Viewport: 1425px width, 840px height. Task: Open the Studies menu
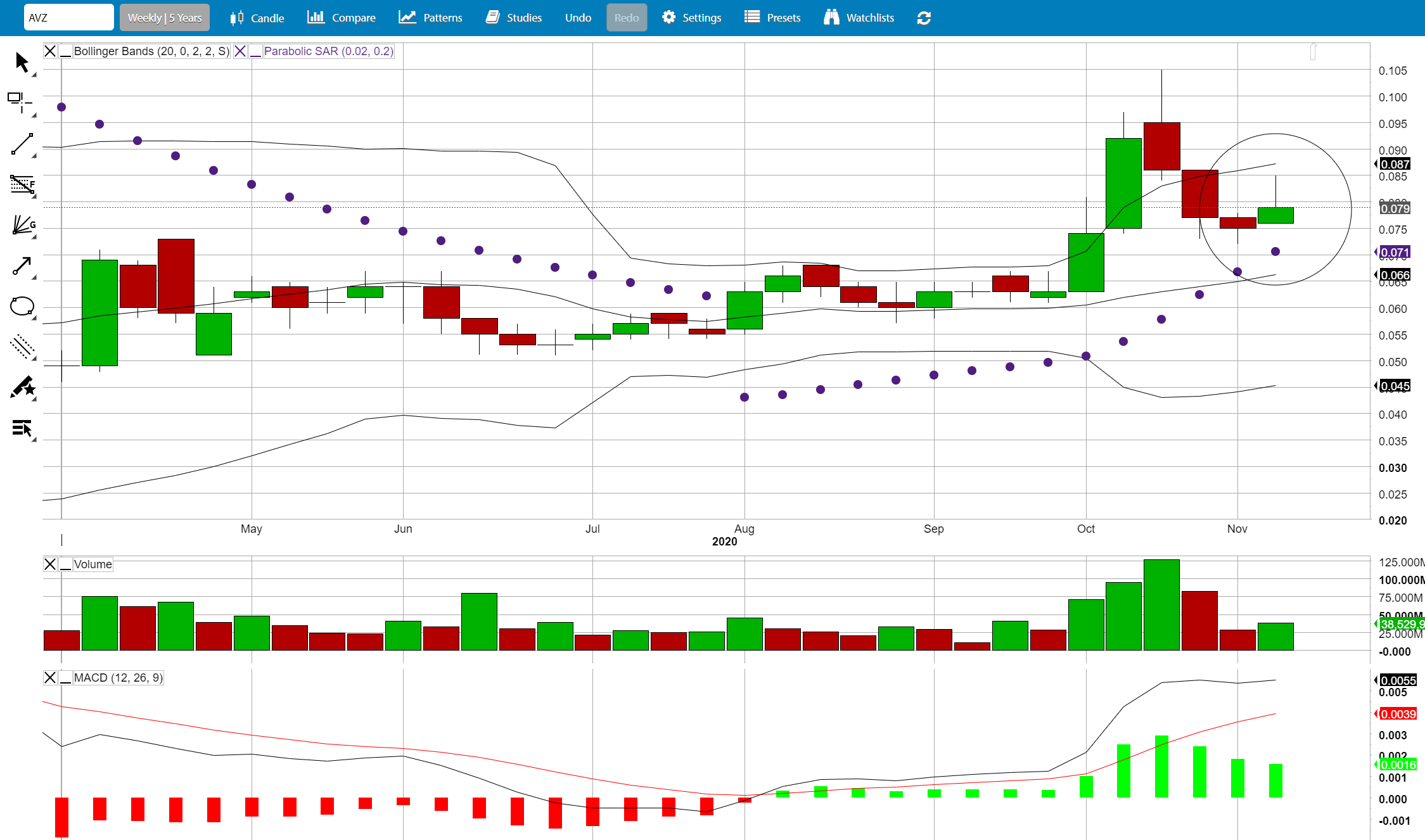(x=514, y=18)
